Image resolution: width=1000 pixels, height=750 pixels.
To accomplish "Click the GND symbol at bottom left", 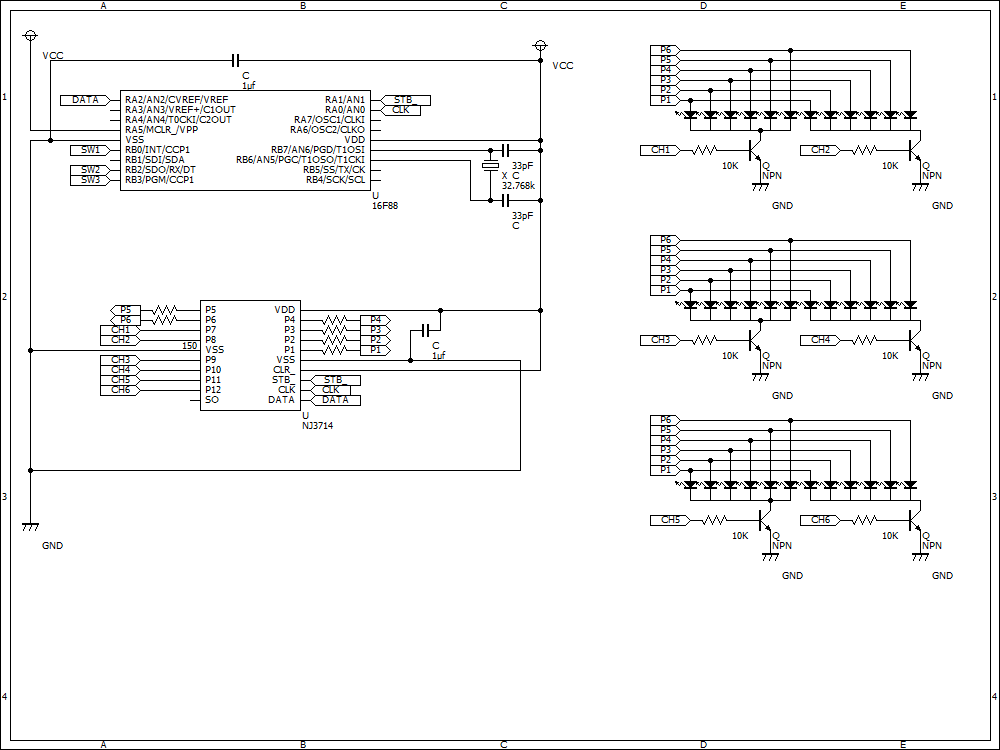I will coord(30,527).
